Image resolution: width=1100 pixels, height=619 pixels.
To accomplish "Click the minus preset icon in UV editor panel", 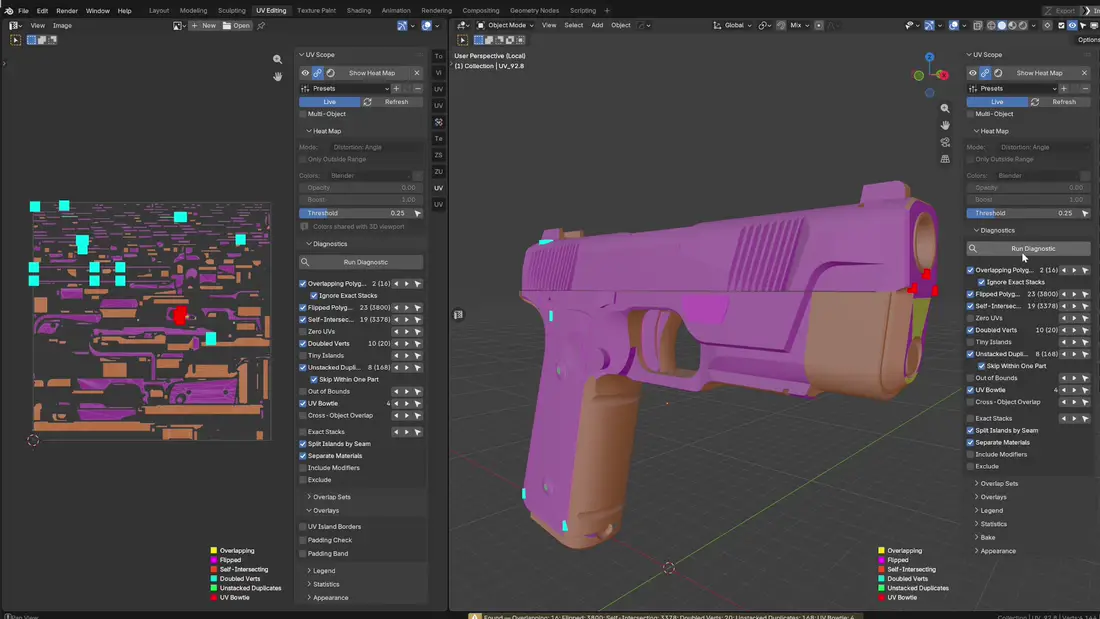I will coord(417,88).
